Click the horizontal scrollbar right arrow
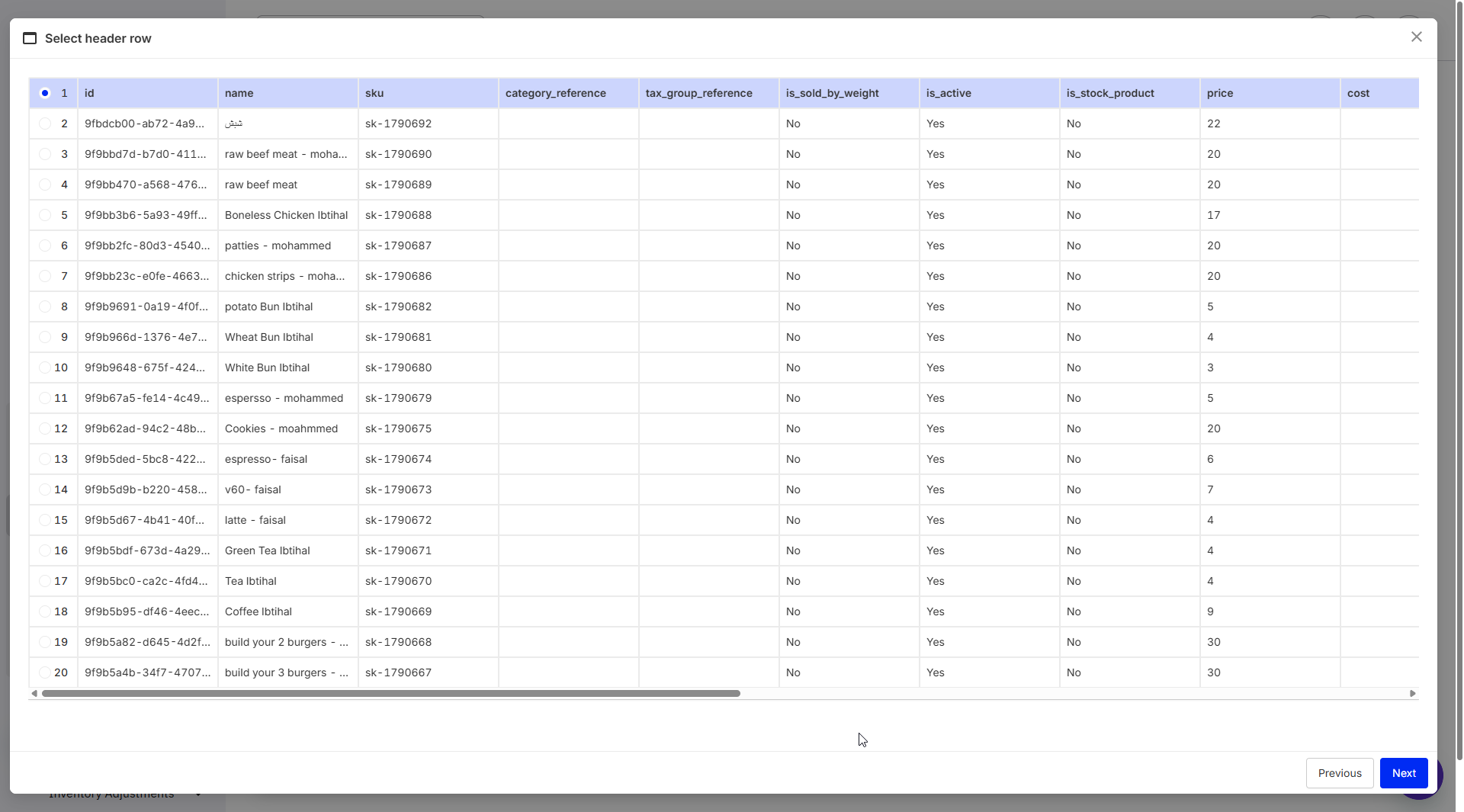This screenshot has height=812, width=1464. point(1412,694)
